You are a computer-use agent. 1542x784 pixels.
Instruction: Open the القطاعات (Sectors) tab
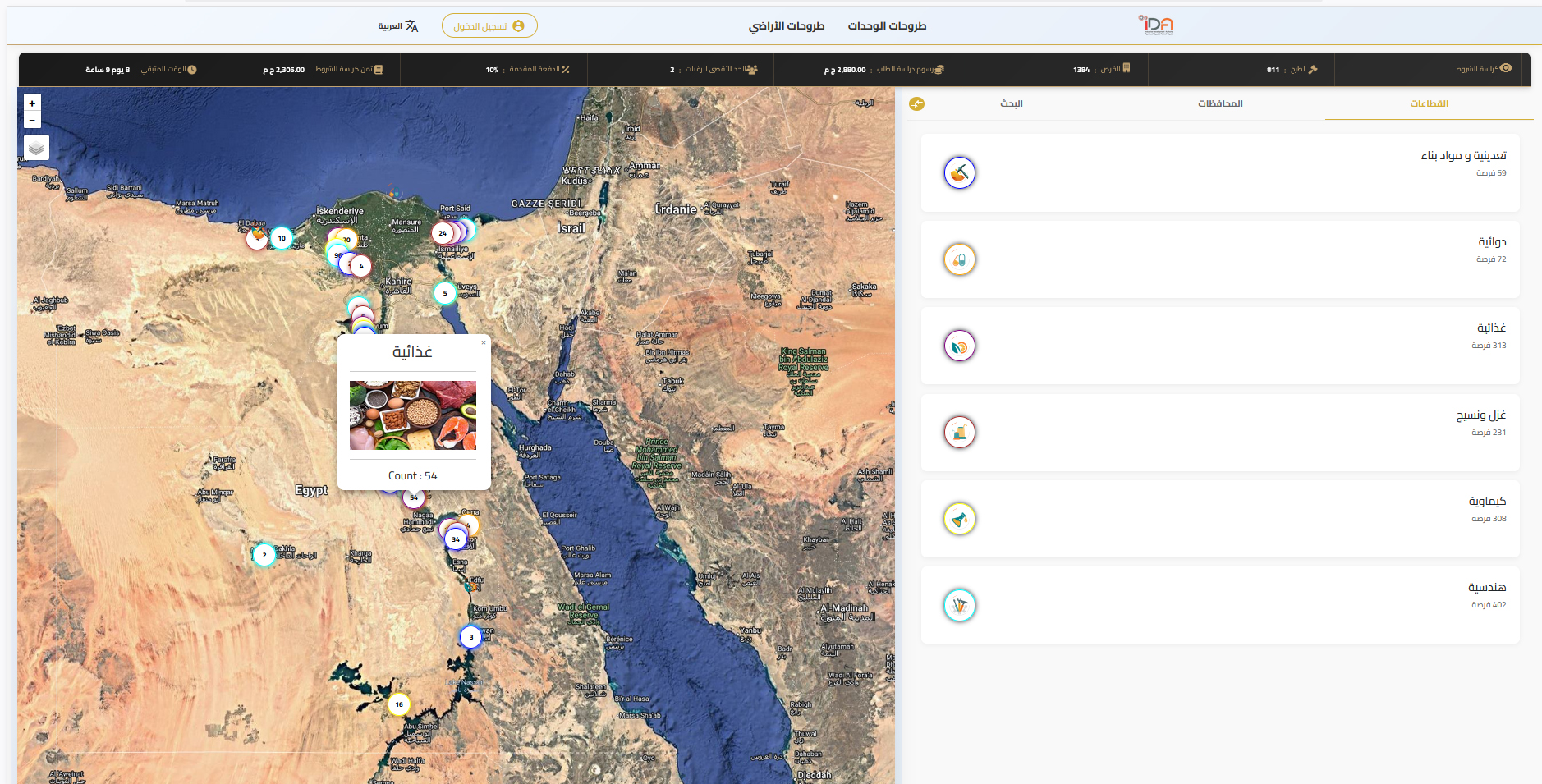pos(1429,103)
